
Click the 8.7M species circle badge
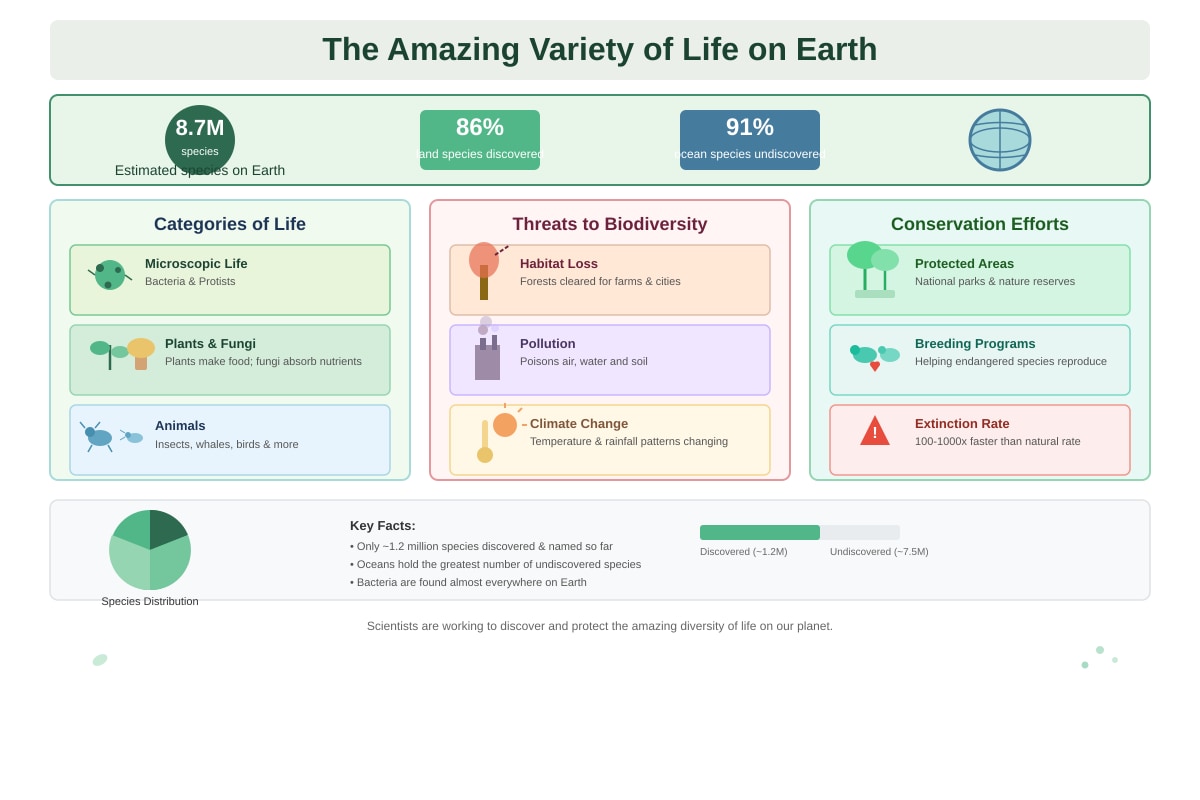point(200,140)
